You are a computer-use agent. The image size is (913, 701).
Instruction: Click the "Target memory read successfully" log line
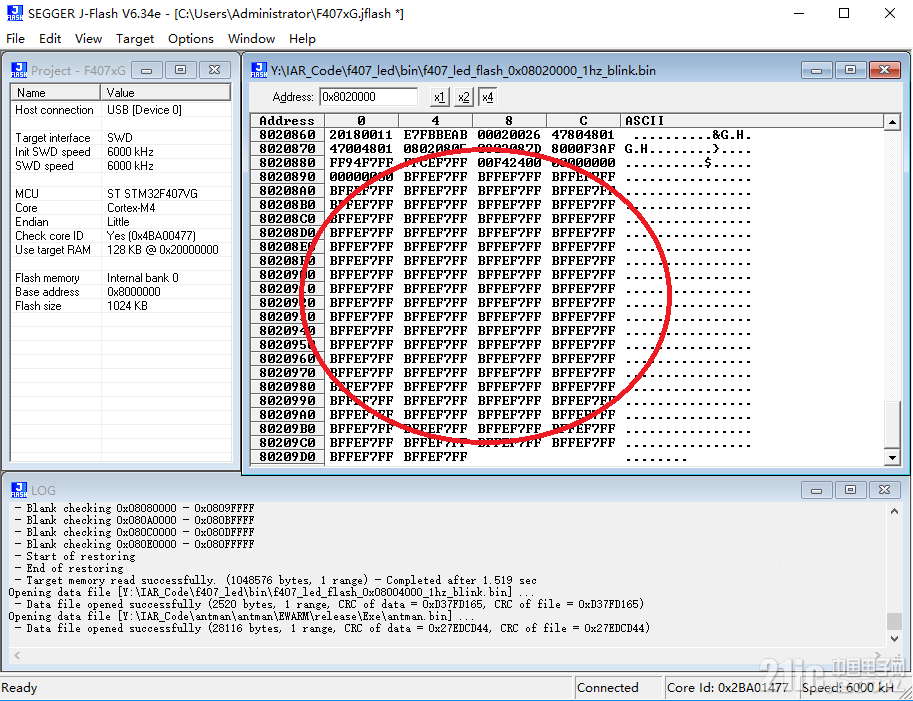pyautogui.click(x=275, y=580)
